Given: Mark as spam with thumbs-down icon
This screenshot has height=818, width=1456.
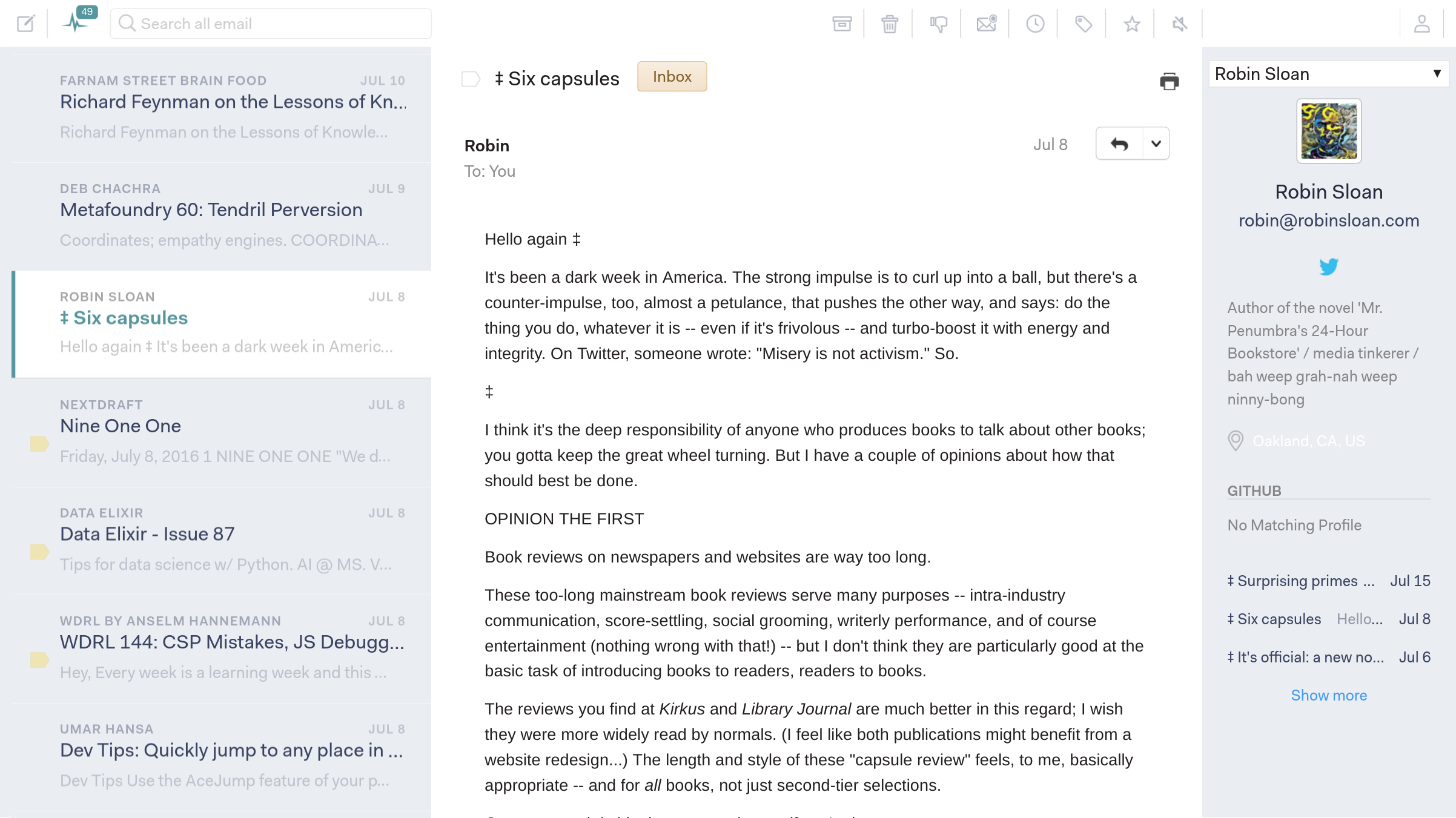Looking at the screenshot, I should [x=938, y=24].
